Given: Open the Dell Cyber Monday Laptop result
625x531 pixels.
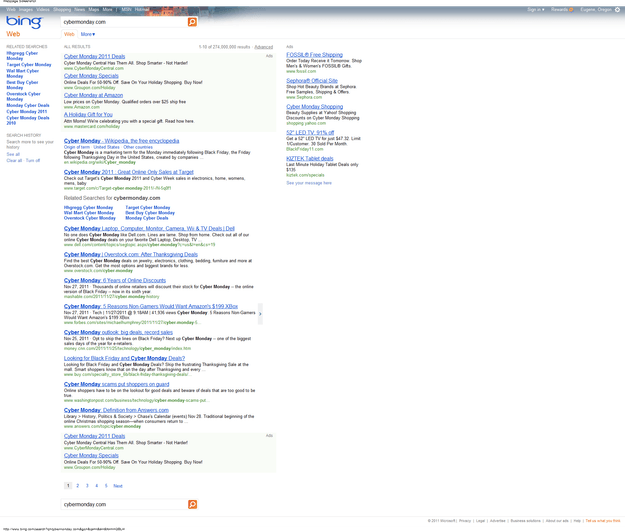Looking at the screenshot, I should click(149, 229).
